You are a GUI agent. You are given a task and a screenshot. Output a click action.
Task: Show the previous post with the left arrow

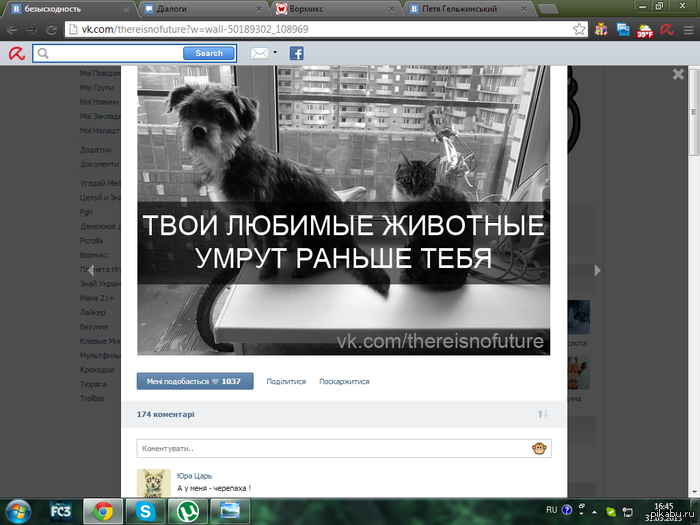point(91,270)
